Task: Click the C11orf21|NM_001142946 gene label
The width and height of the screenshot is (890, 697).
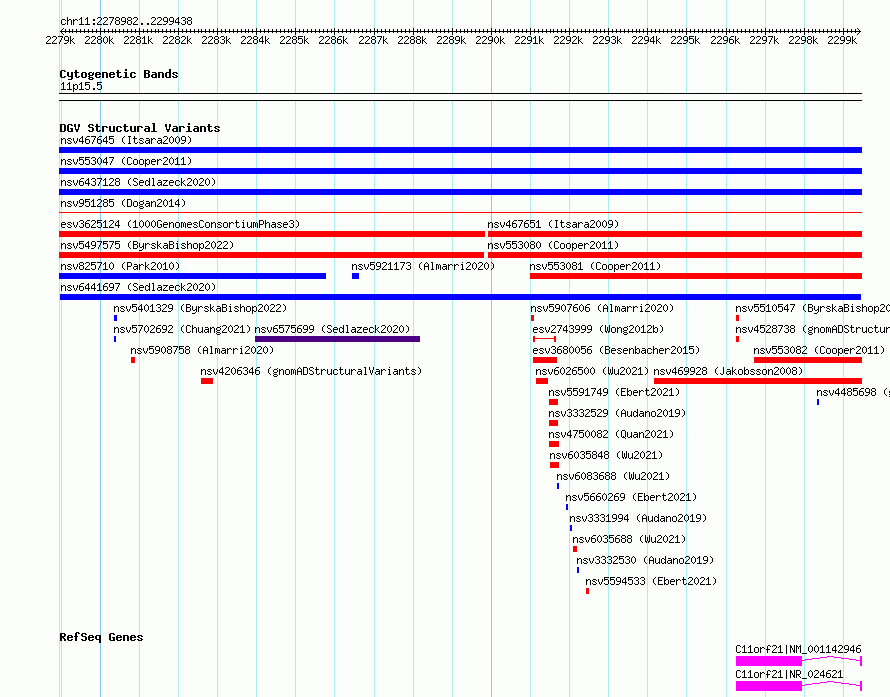Action: [798, 649]
